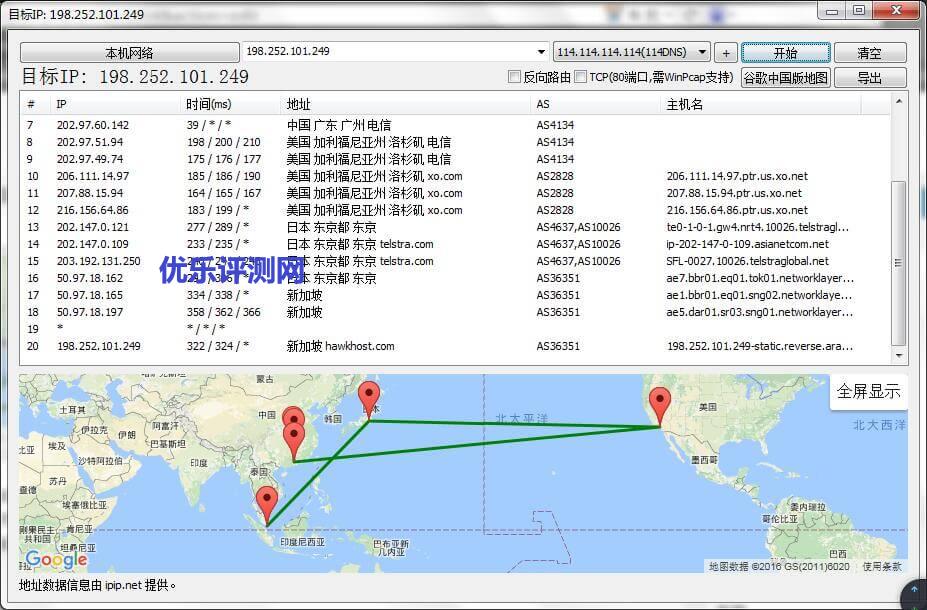Click the Singapore map pin marker
Image resolution: width=927 pixels, height=610 pixels.
[x=266, y=503]
